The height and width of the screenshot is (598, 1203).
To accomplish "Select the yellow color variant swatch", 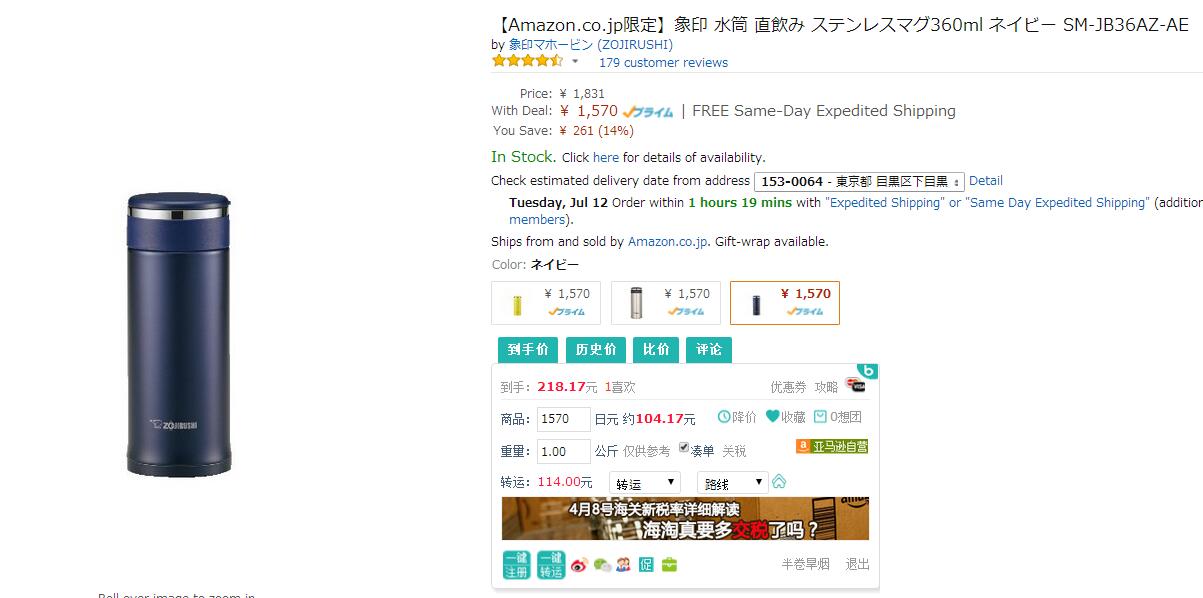I will (546, 303).
